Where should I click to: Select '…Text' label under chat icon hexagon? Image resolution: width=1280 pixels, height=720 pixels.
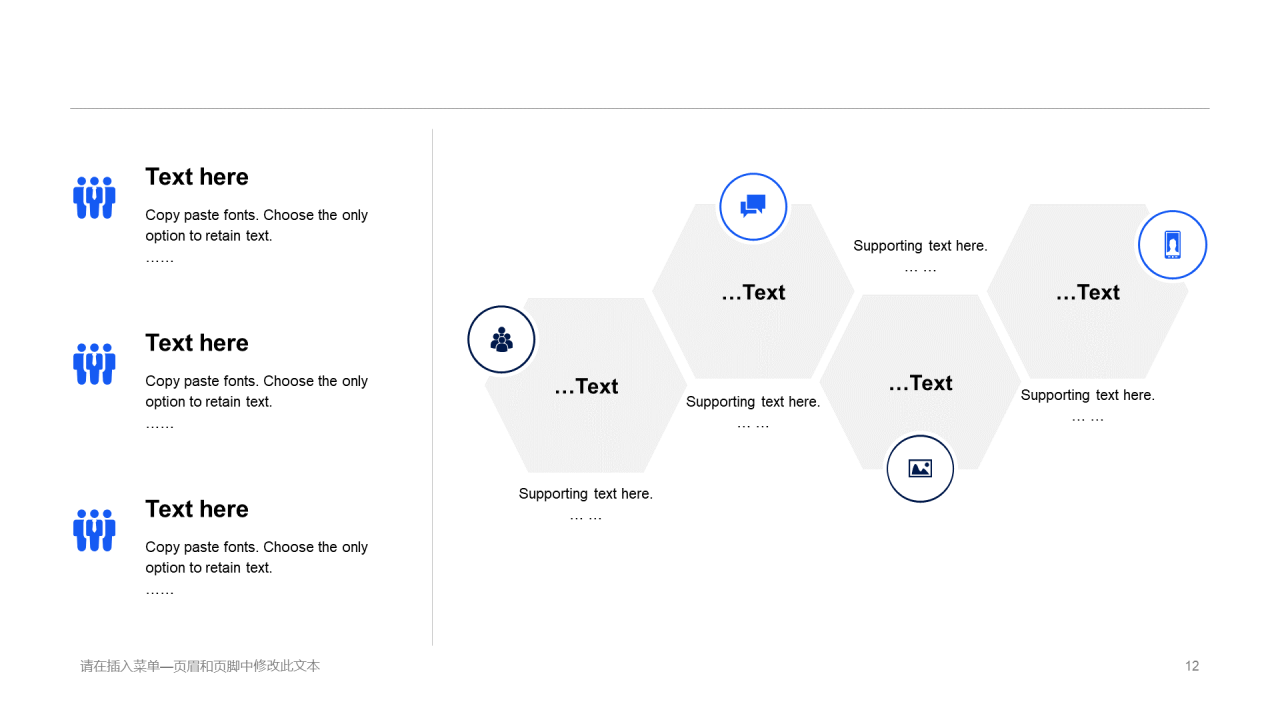[753, 292]
